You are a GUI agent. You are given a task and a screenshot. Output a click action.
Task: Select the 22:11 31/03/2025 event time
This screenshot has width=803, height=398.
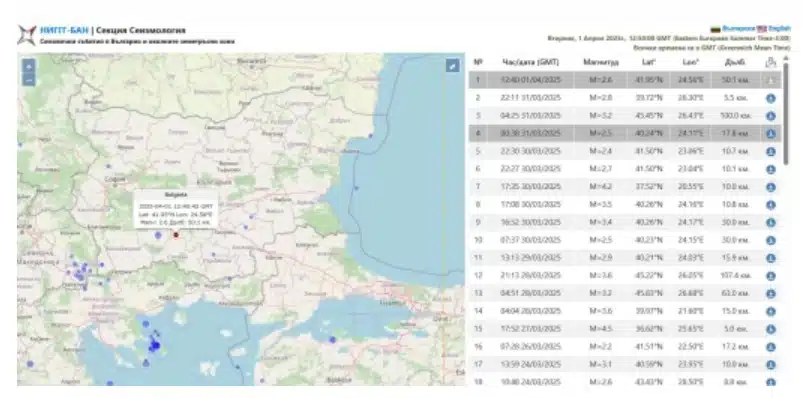[x=531, y=98]
